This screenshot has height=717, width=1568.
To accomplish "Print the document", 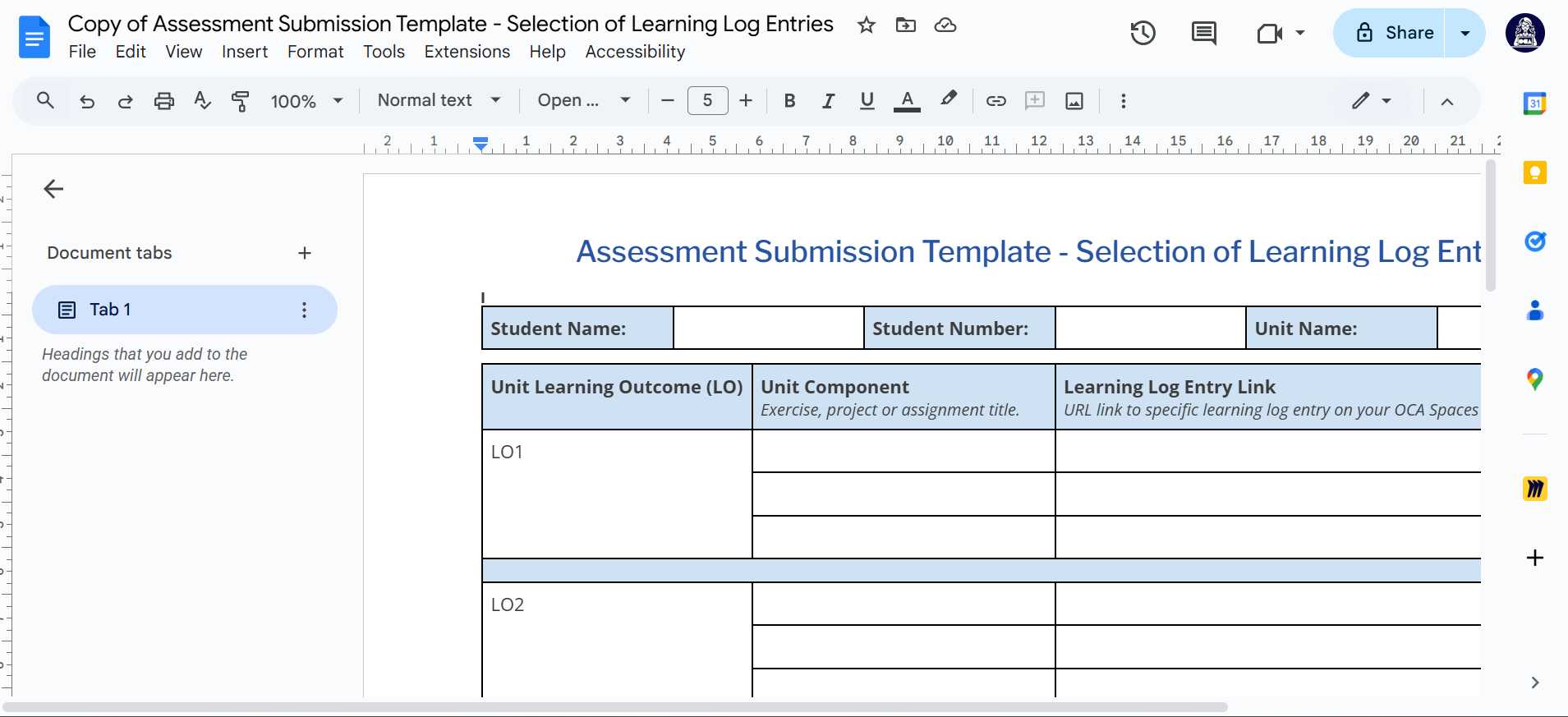I will coord(164,101).
